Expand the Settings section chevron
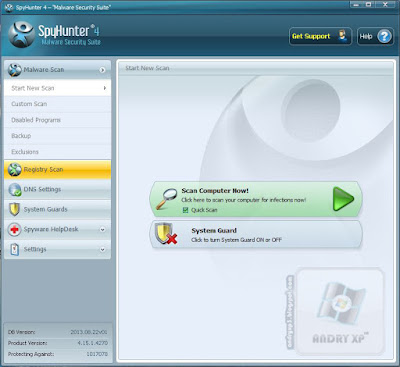The image size is (400, 367). click(x=103, y=250)
